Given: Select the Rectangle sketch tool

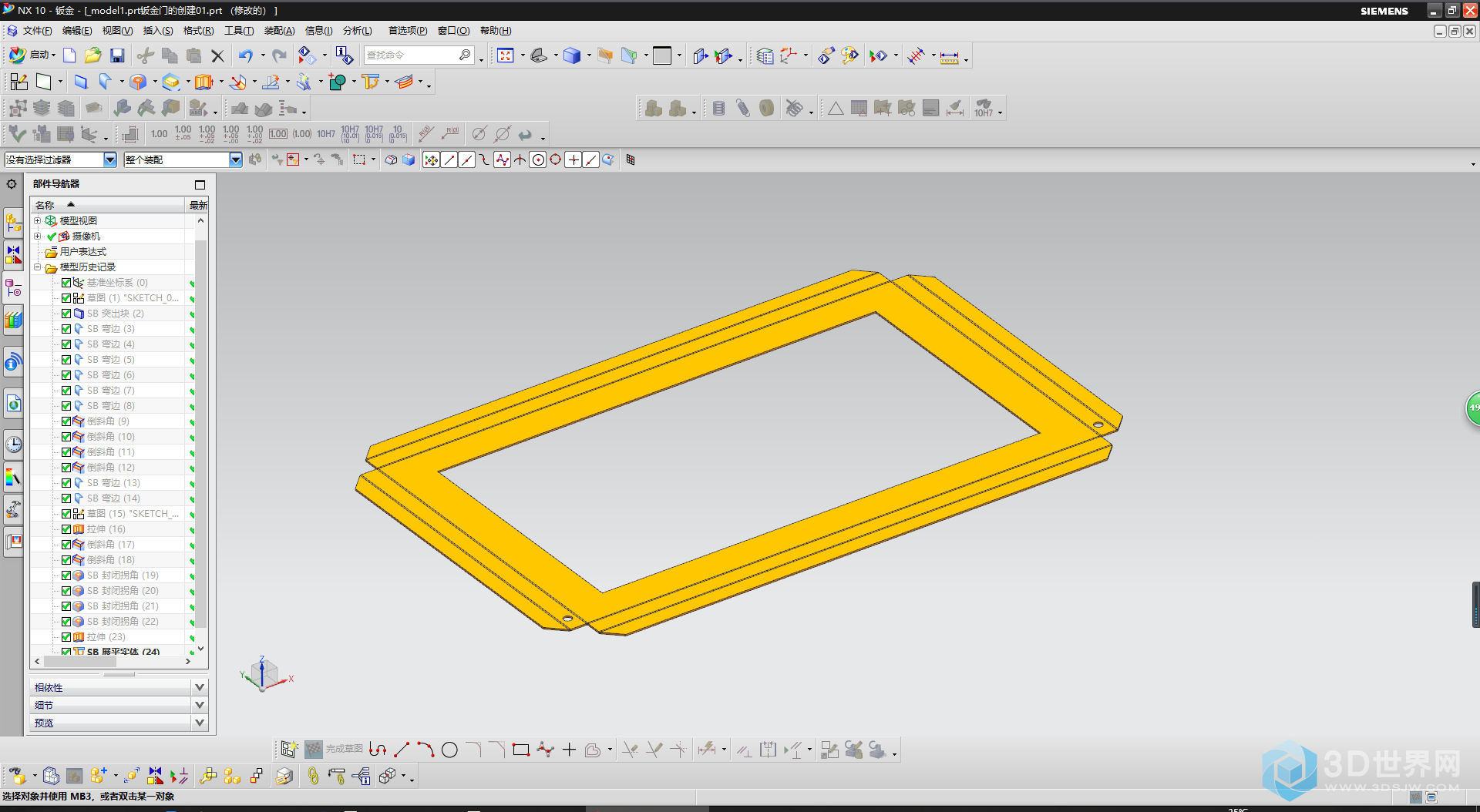Looking at the screenshot, I should (521, 750).
